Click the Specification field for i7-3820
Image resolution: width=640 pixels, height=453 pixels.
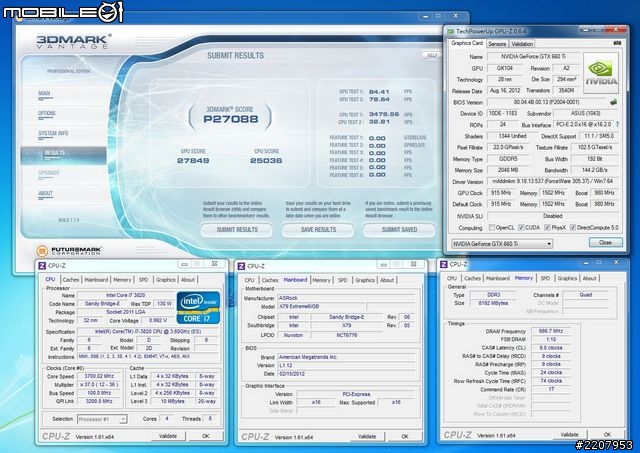[x=148, y=331]
